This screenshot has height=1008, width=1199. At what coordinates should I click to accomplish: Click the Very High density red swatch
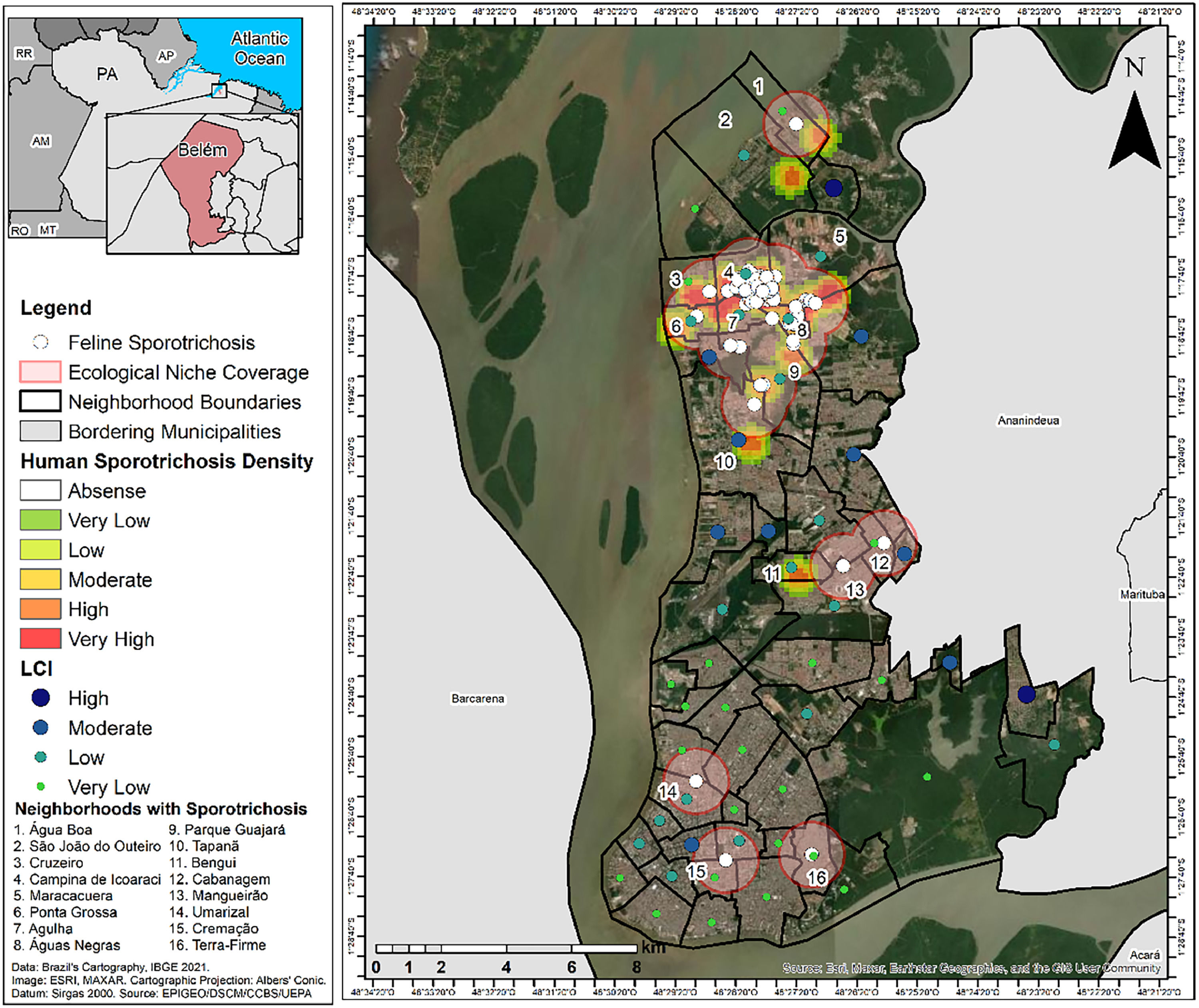tap(41, 638)
